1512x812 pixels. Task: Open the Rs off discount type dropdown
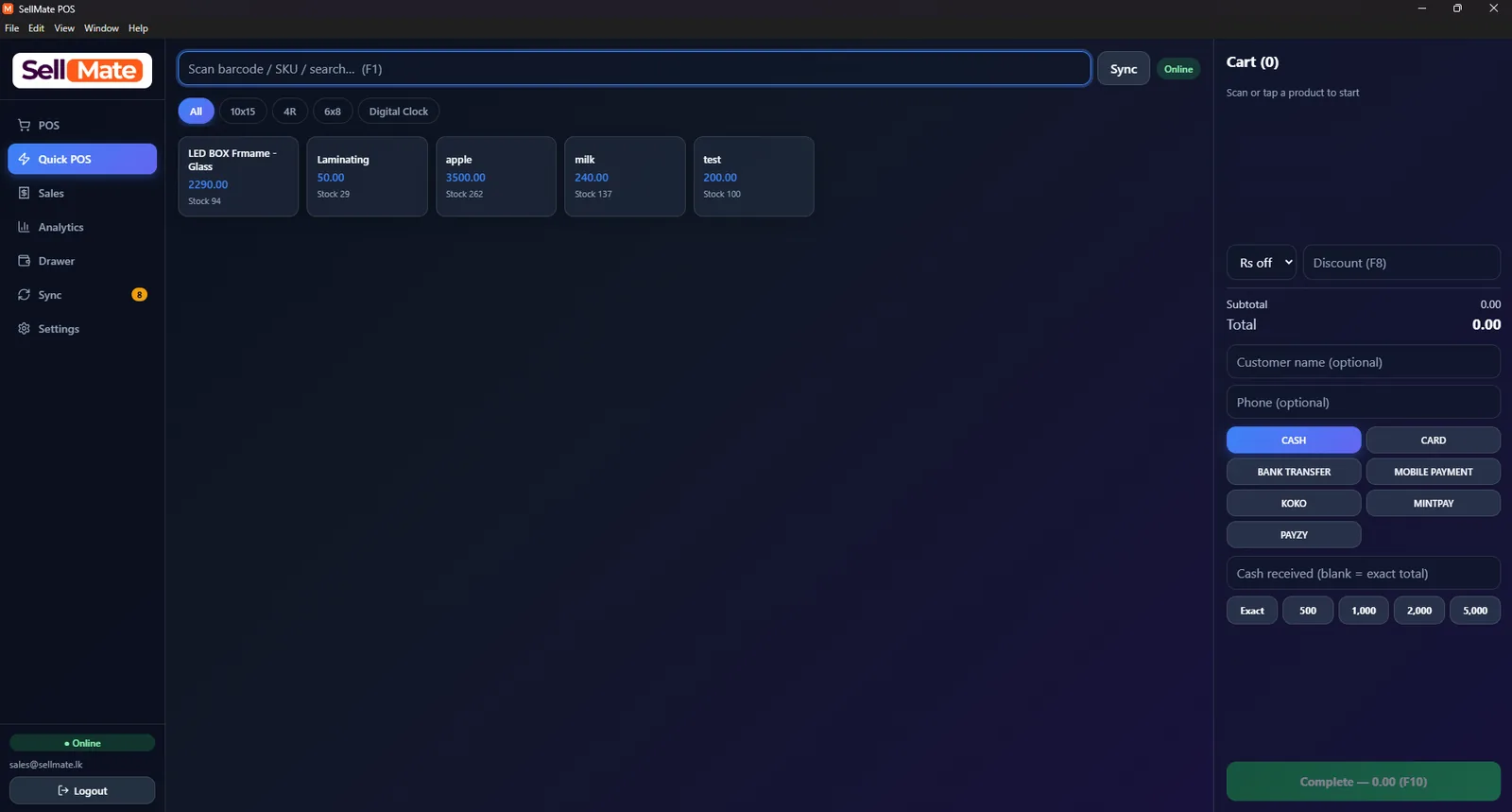1262,263
